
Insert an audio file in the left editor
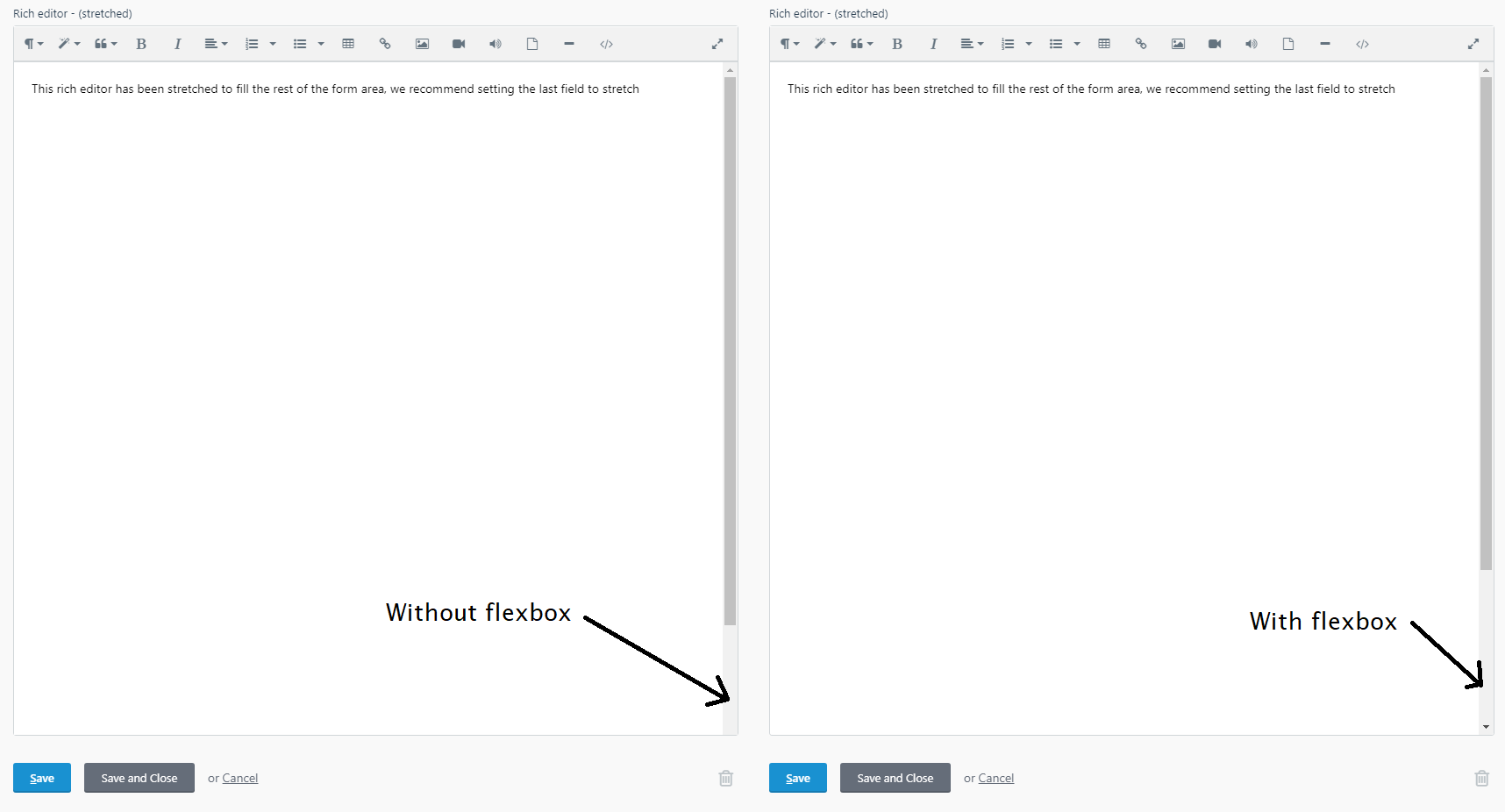tap(495, 43)
